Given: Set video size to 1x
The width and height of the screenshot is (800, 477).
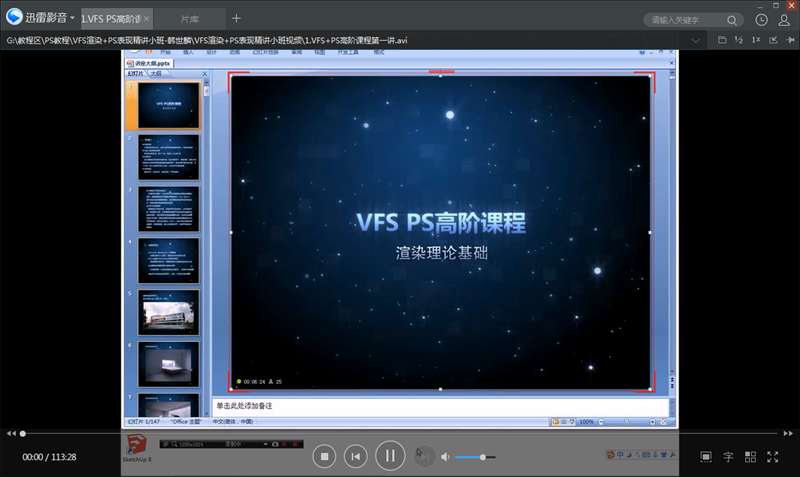Looking at the screenshot, I should 756,40.
